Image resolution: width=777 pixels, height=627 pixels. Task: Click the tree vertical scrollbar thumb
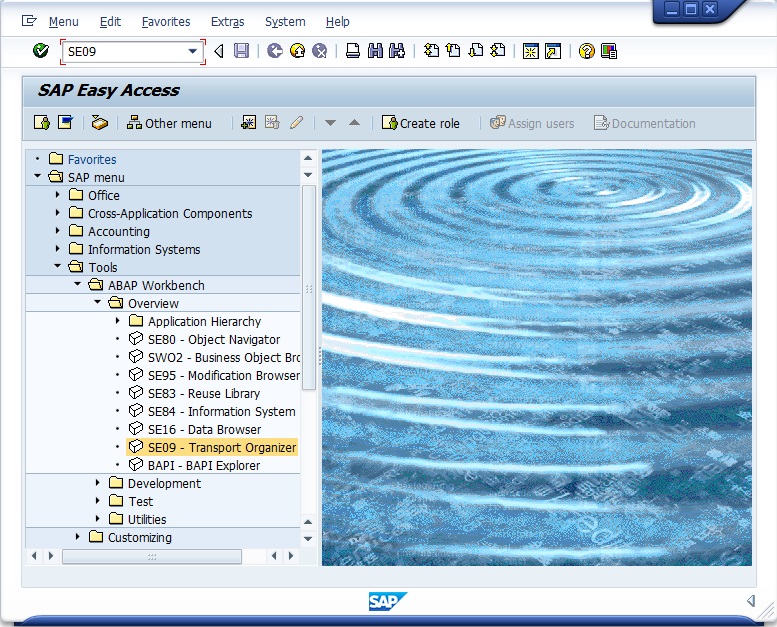tap(308, 288)
